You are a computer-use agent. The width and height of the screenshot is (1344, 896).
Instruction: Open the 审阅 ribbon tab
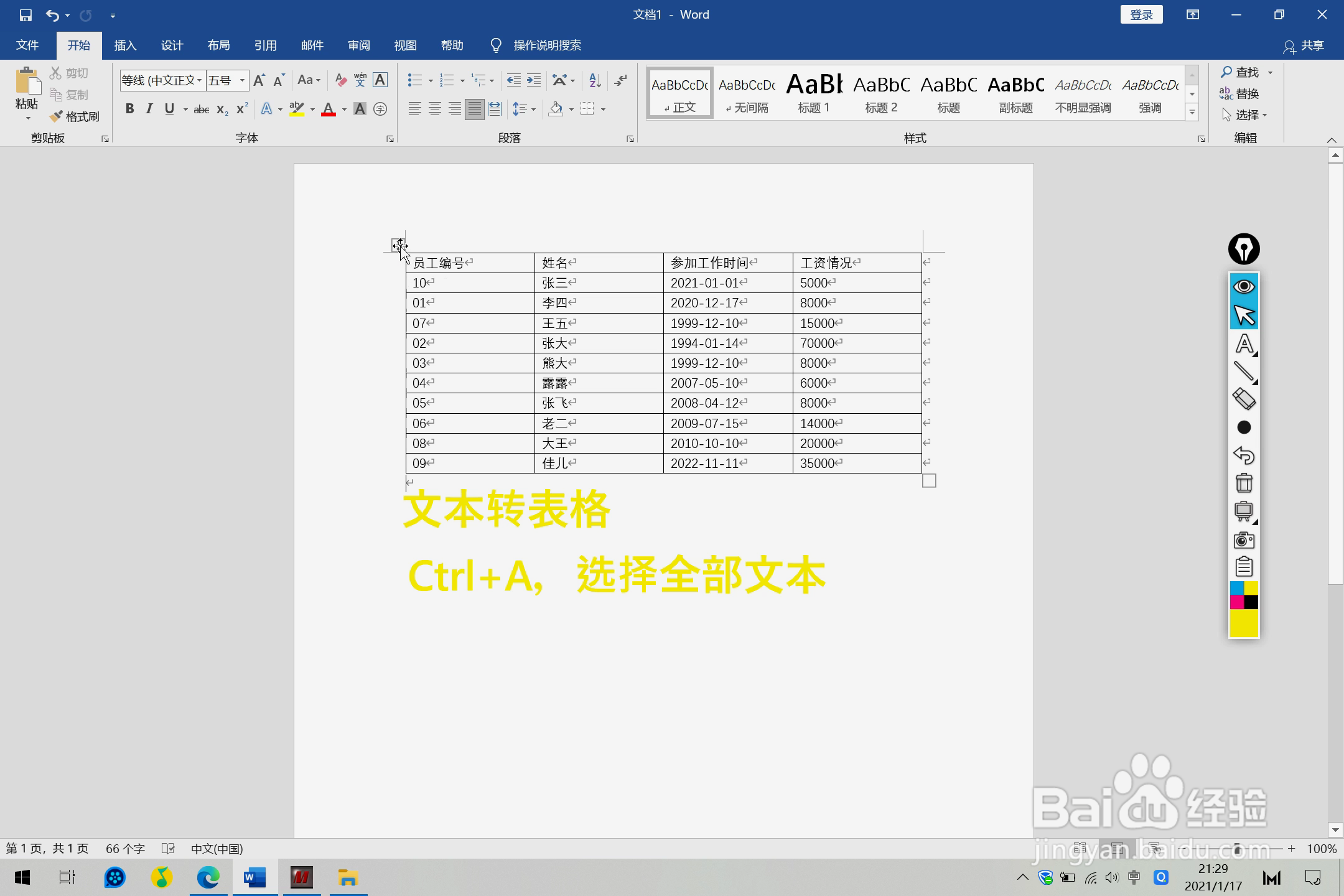[x=360, y=45]
